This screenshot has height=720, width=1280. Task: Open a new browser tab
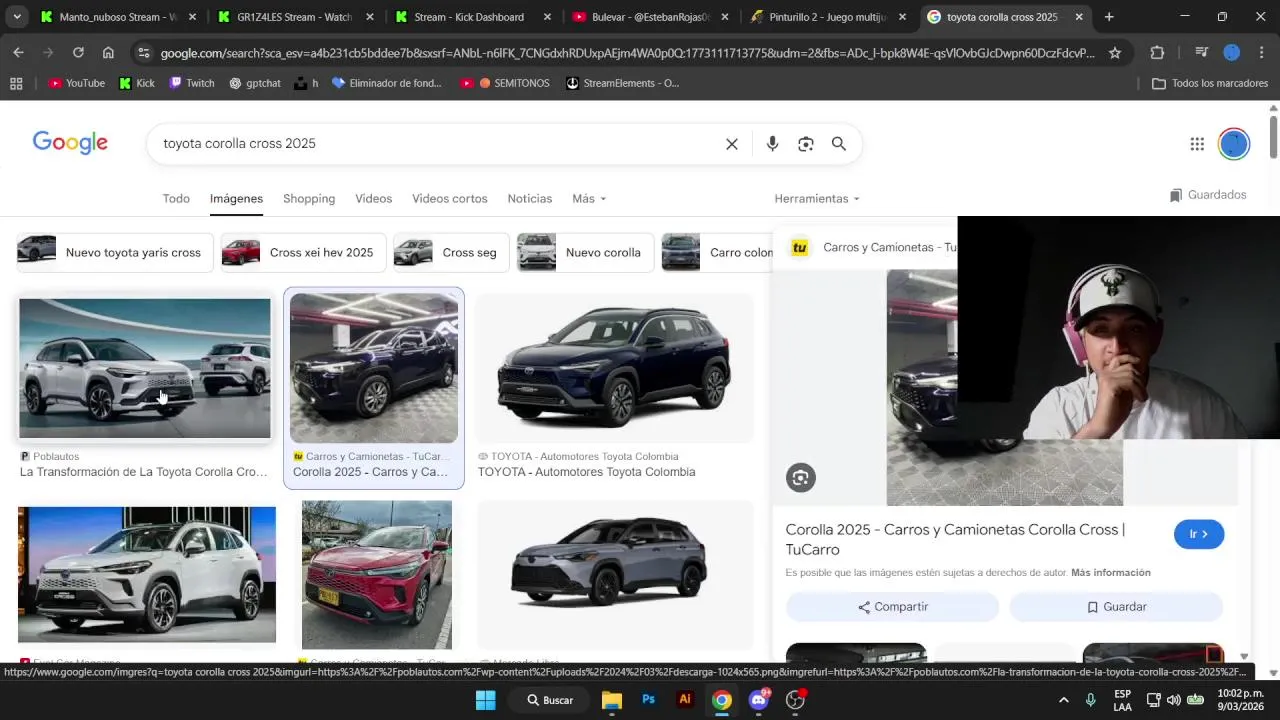point(1109,17)
